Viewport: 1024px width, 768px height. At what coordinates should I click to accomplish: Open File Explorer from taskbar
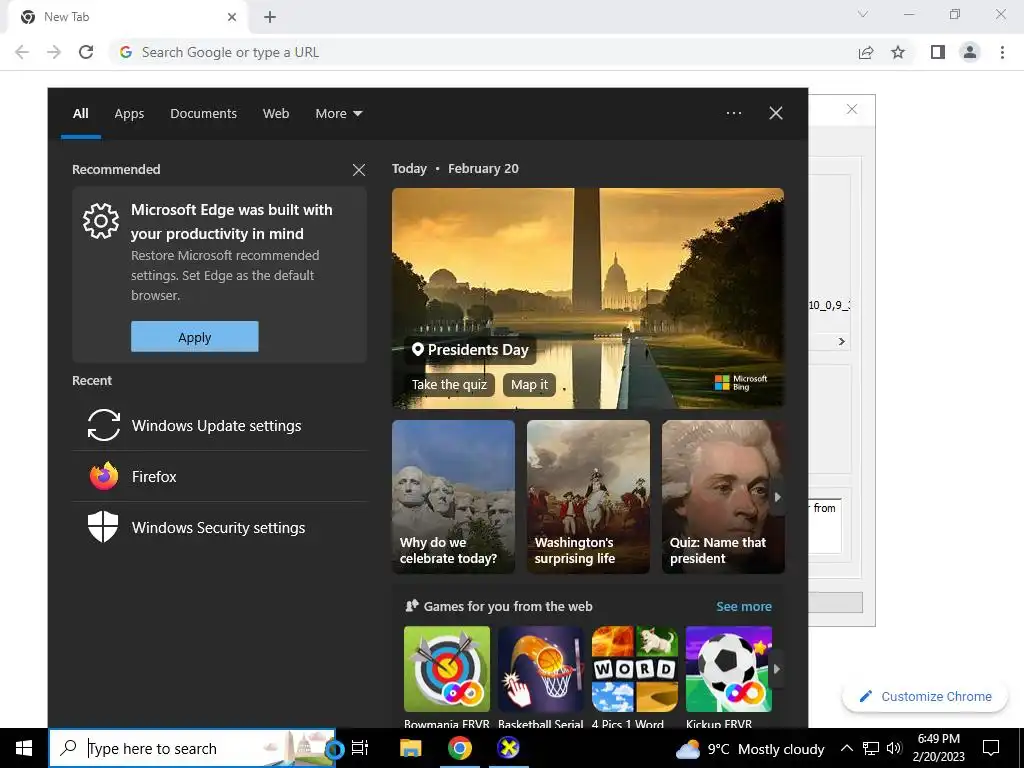pyautogui.click(x=411, y=748)
